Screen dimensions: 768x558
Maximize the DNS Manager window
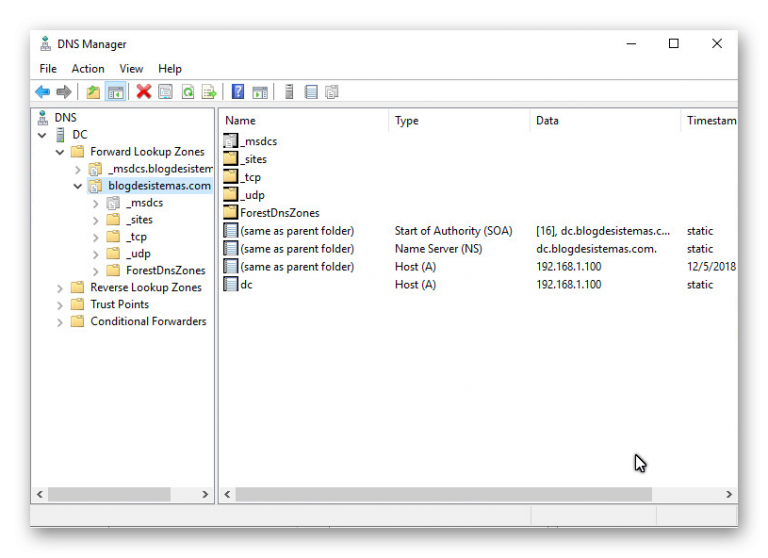[x=674, y=44]
